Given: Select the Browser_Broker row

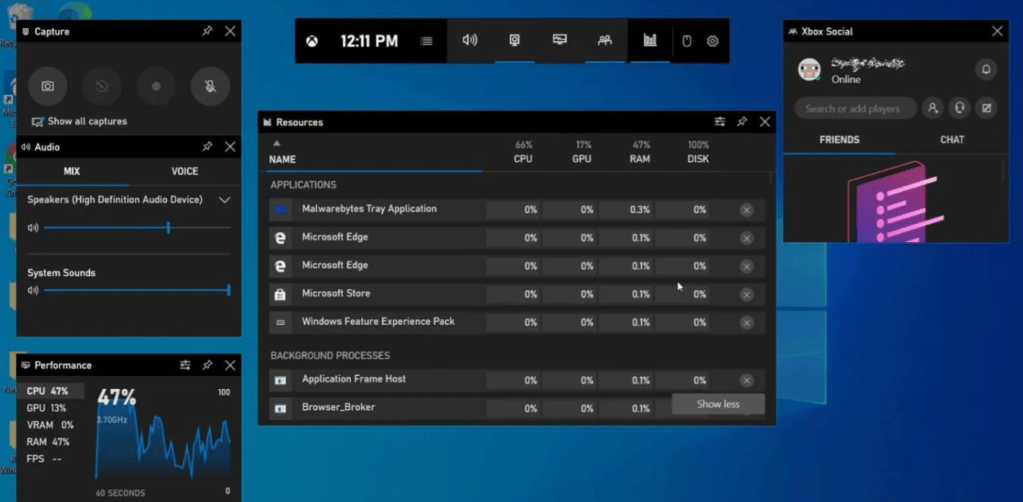Looking at the screenshot, I should [517, 409].
